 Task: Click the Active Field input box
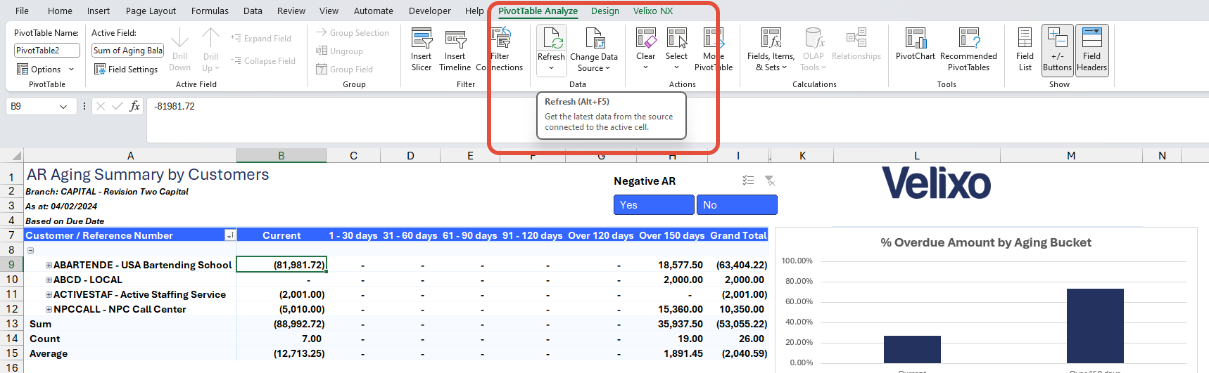coord(127,49)
